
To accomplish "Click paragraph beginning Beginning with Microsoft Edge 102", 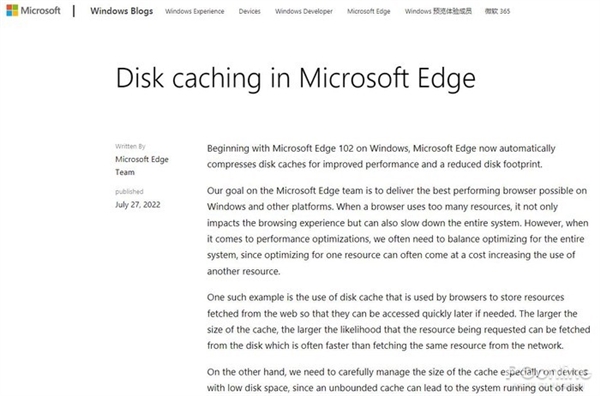I will (381, 156).
